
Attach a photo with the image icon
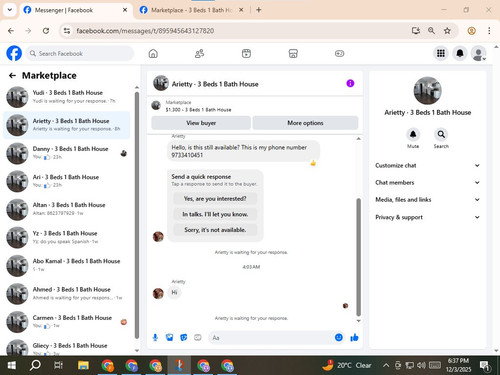coord(170,338)
